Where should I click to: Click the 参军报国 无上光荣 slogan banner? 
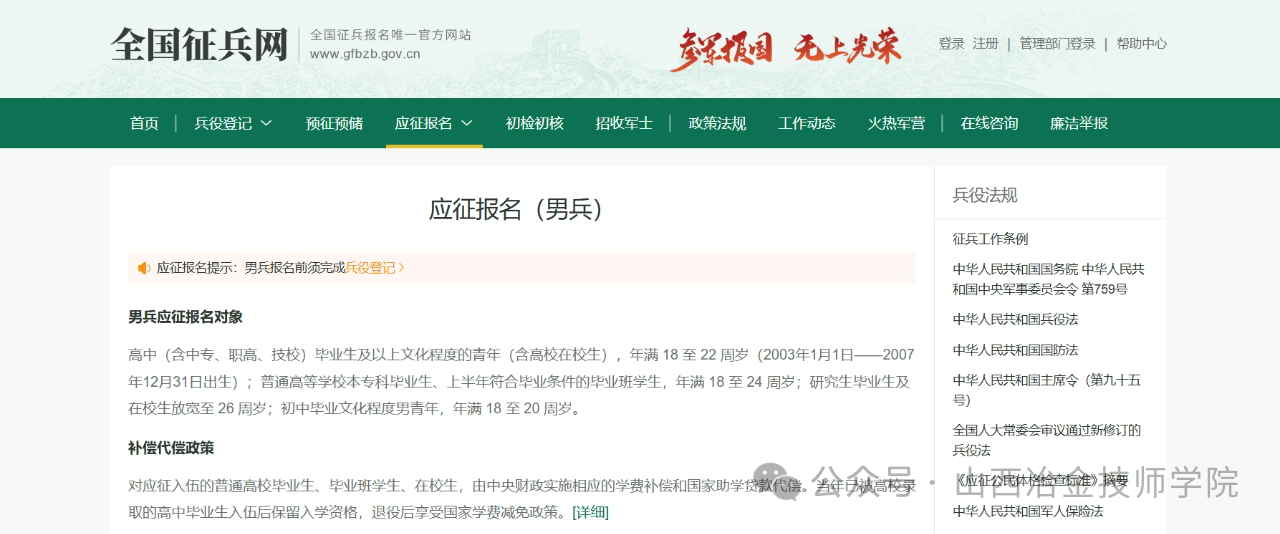tap(785, 47)
